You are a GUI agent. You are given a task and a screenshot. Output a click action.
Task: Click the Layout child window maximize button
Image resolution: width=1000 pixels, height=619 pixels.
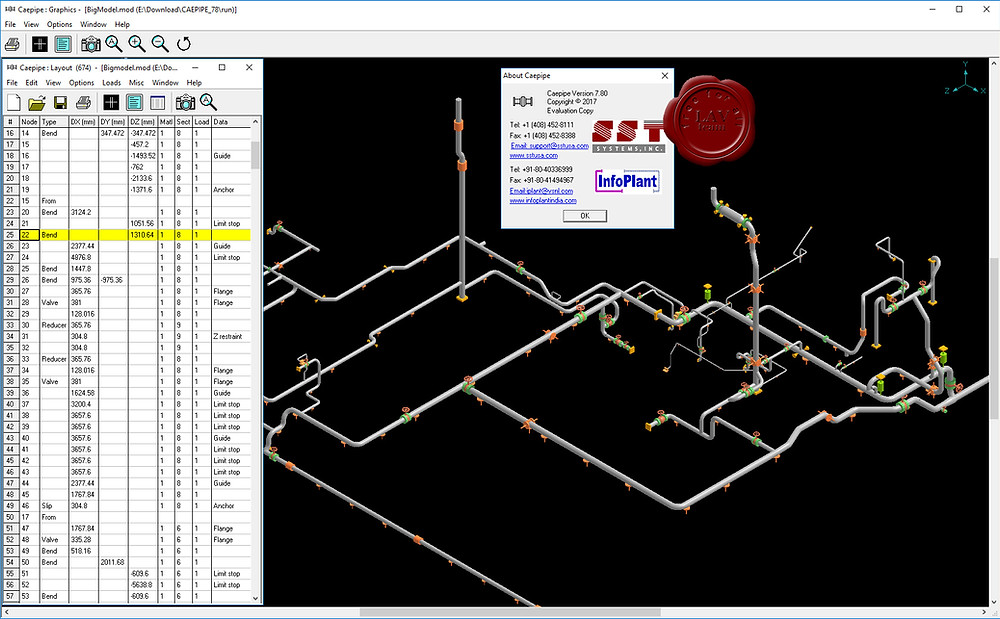click(222, 67)
